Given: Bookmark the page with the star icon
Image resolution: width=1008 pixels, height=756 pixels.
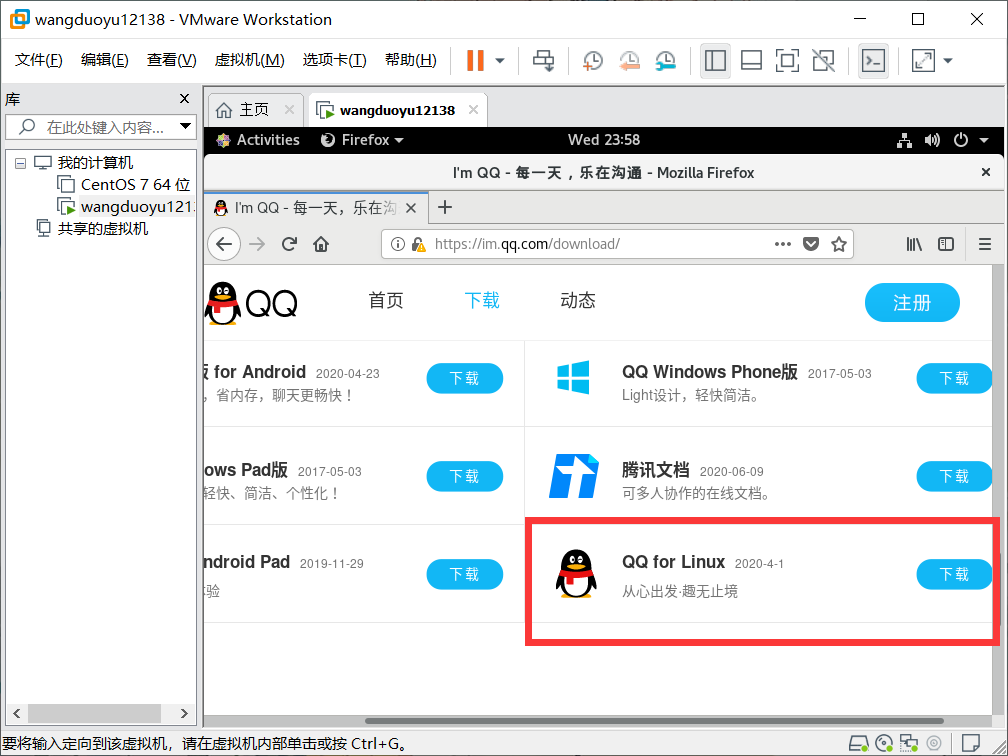Looking at the screenshot, I should point(839,243).
